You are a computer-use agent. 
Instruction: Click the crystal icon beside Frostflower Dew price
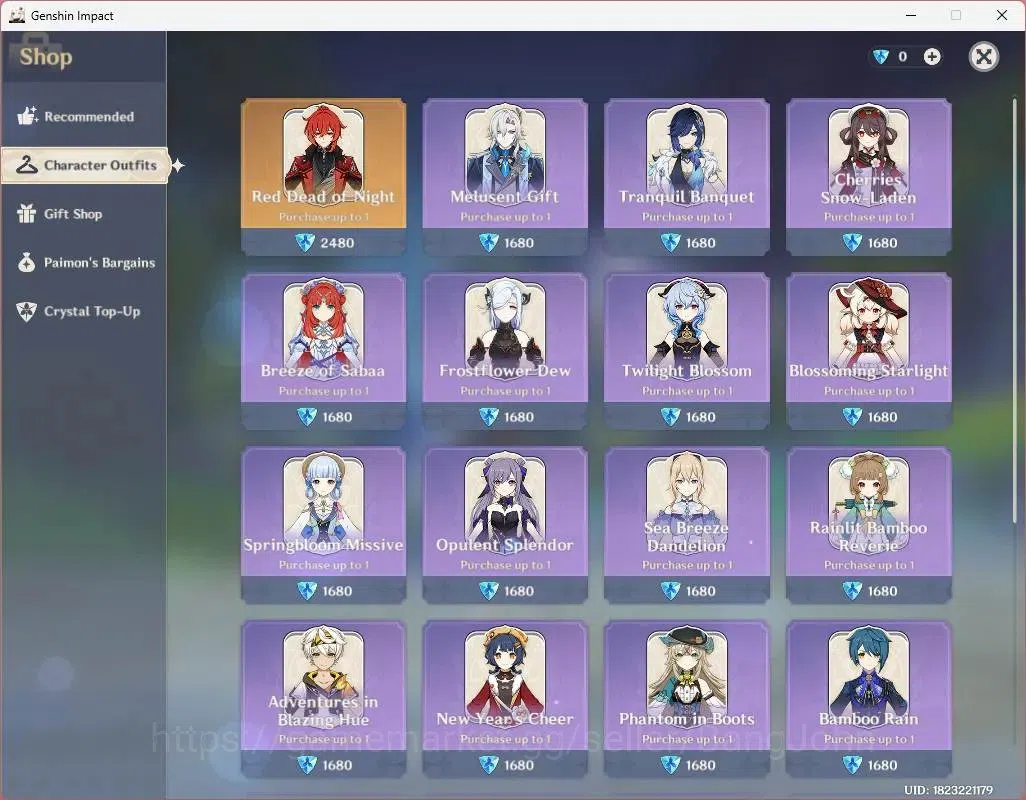pos(489,417)
